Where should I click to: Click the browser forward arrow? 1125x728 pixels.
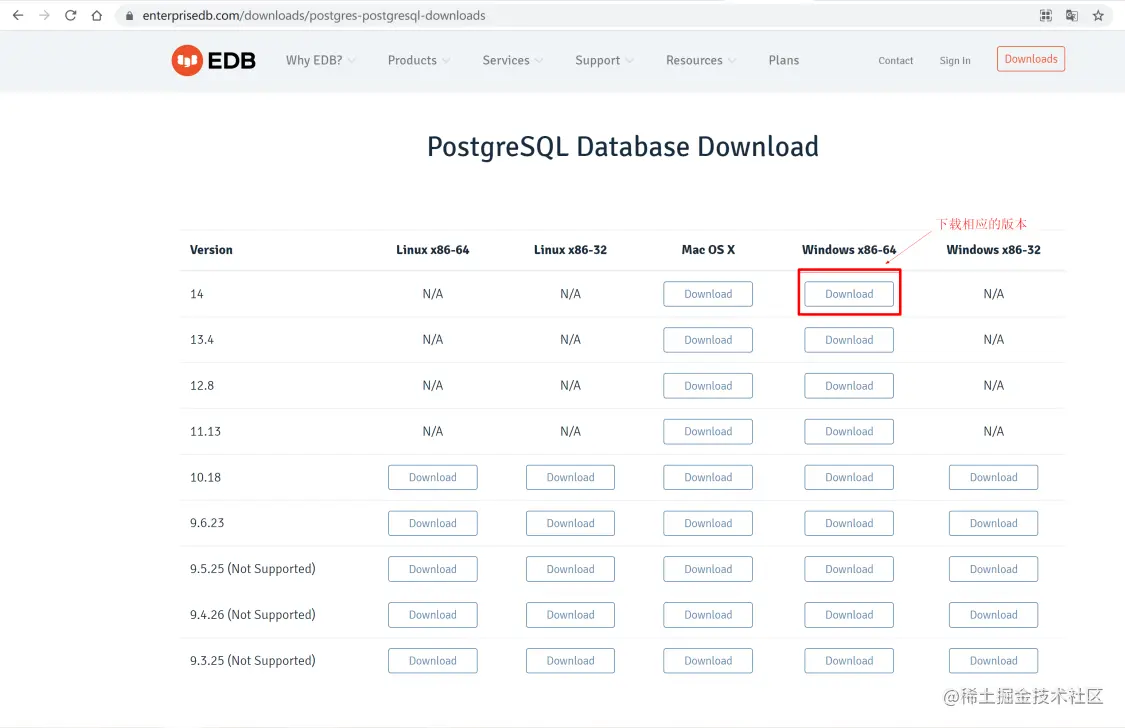click(44, 15)
